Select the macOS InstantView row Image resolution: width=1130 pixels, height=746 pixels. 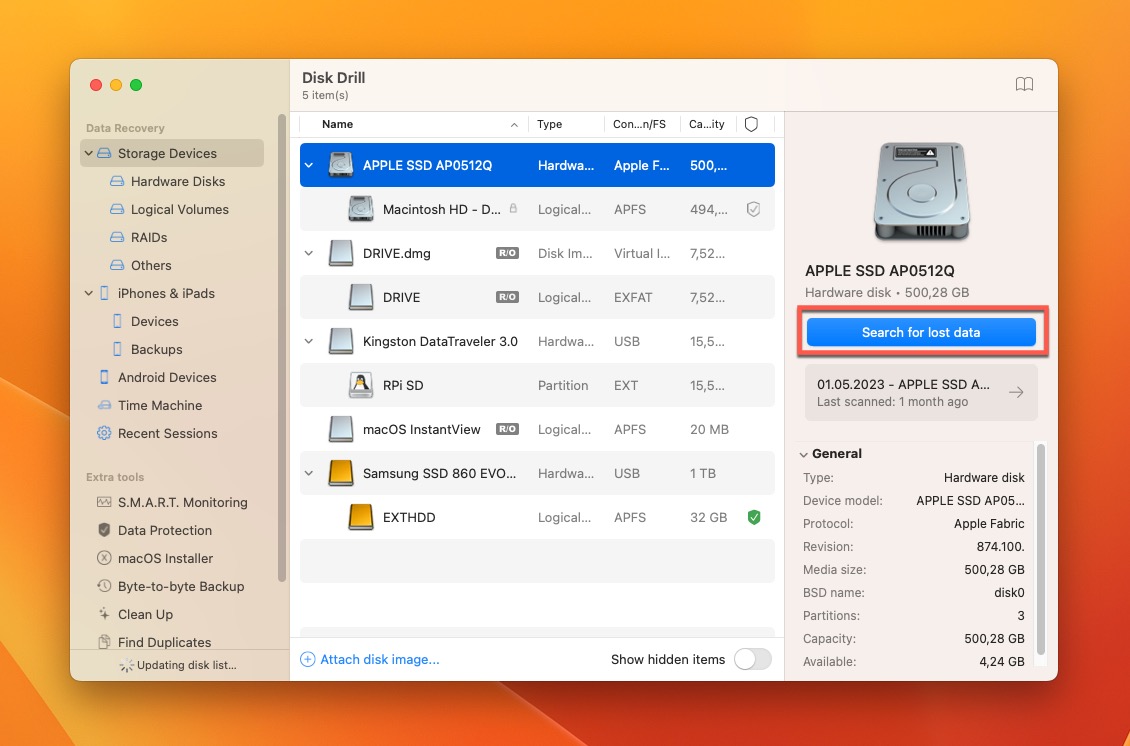pos(537,430)
